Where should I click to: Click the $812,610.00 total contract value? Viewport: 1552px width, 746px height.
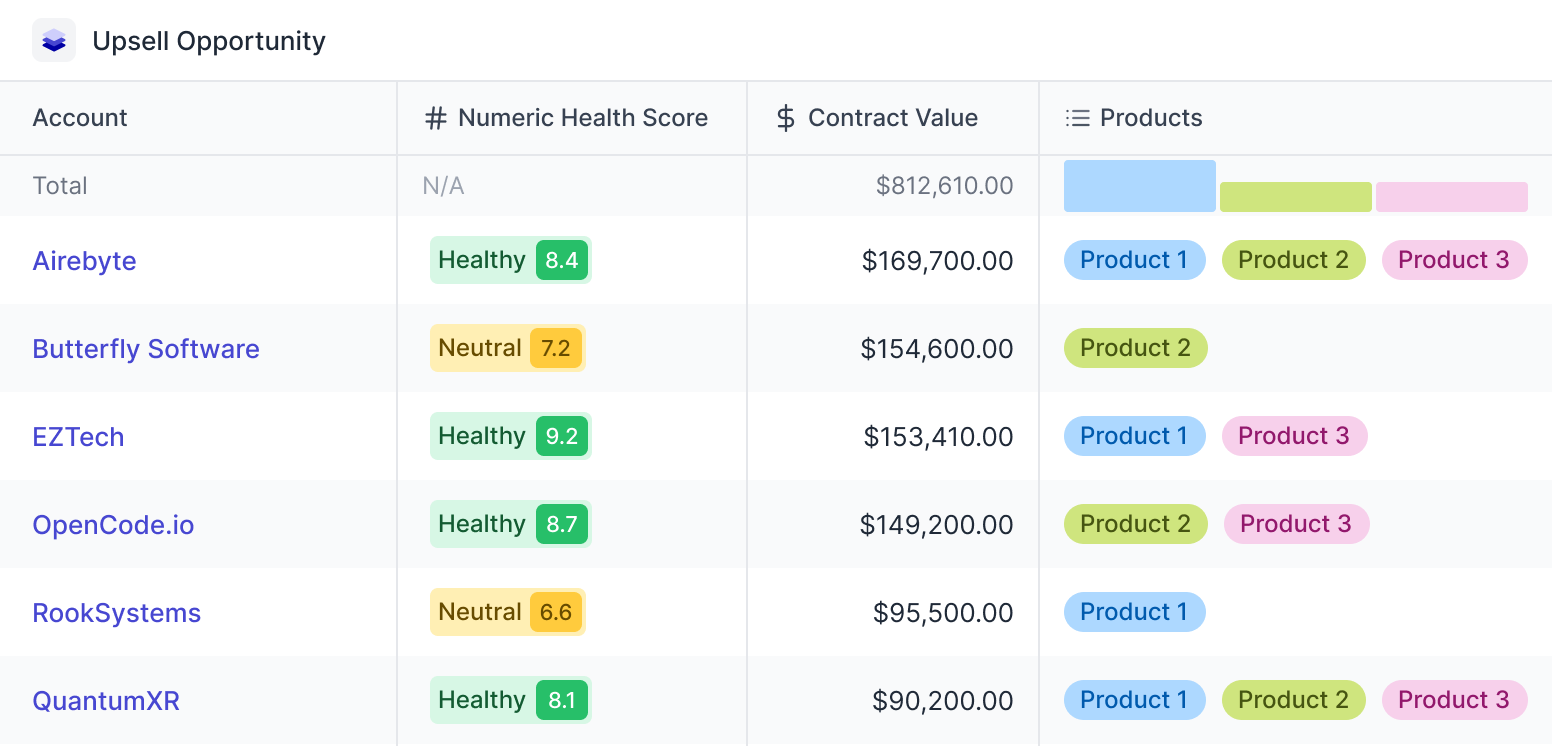pyautogui.click(x=944, y=186)
